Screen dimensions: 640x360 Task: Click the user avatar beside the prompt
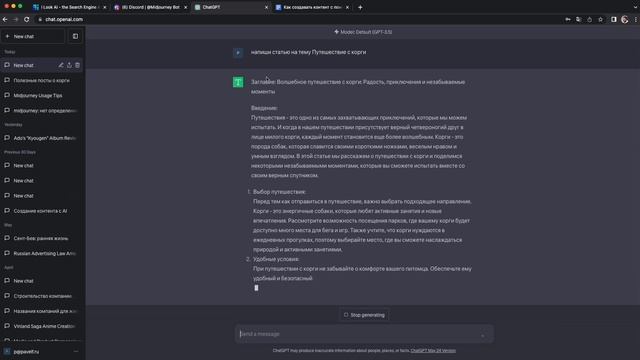(x=238, y=53)
